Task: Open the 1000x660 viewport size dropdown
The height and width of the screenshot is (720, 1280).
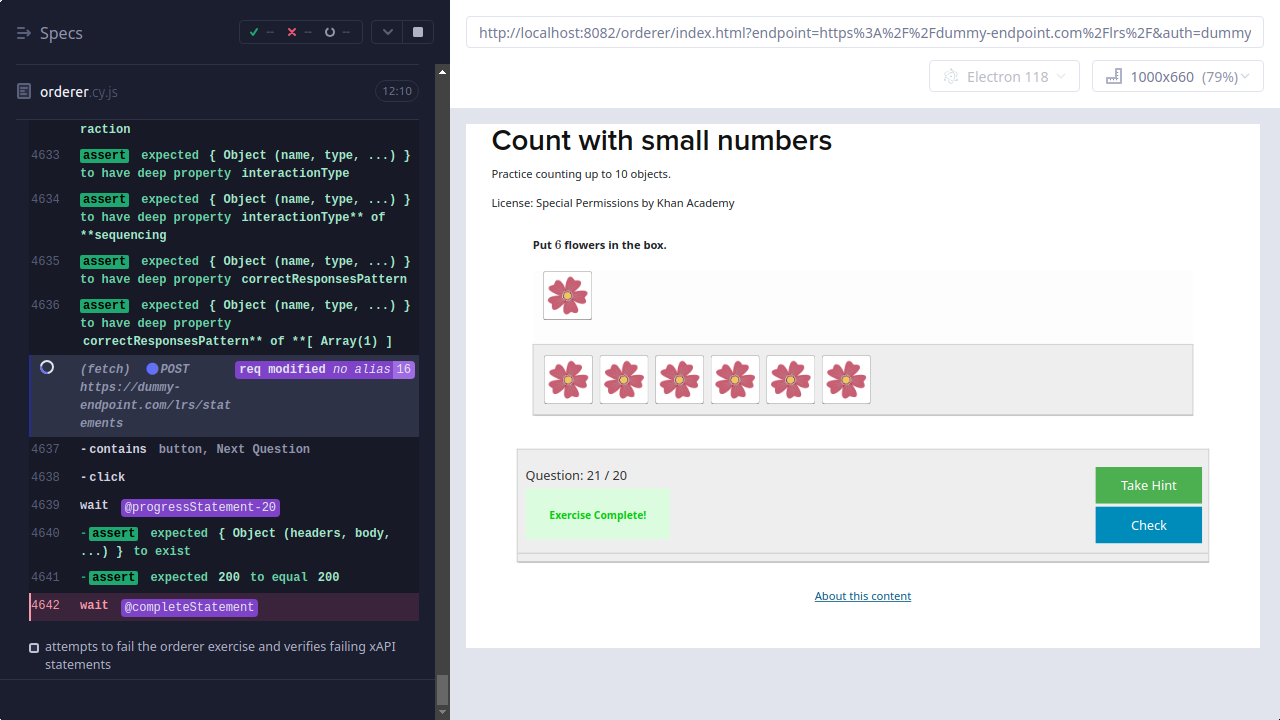Action: [x=1177, y=77]
